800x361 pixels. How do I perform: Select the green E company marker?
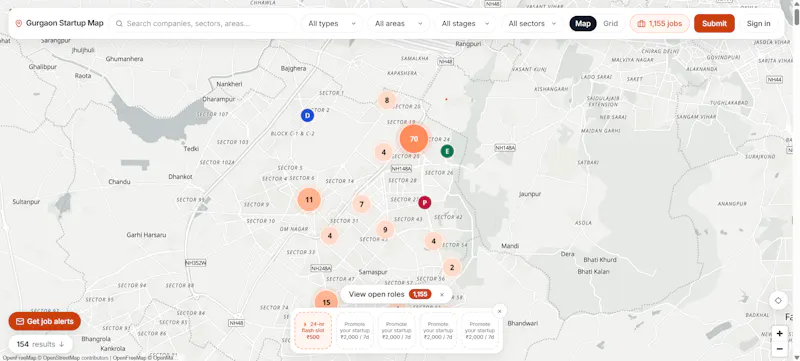point(447,151)
